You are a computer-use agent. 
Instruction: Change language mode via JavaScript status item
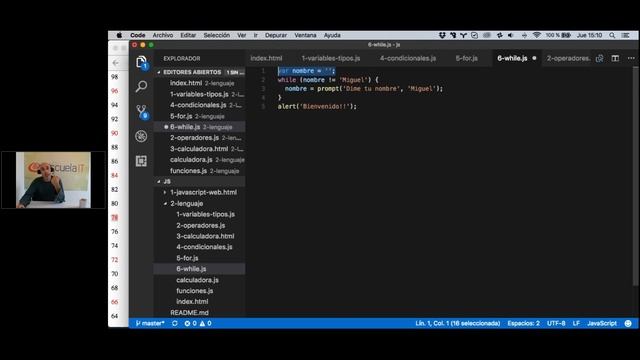pyautogui.click(x=602, y=323)
